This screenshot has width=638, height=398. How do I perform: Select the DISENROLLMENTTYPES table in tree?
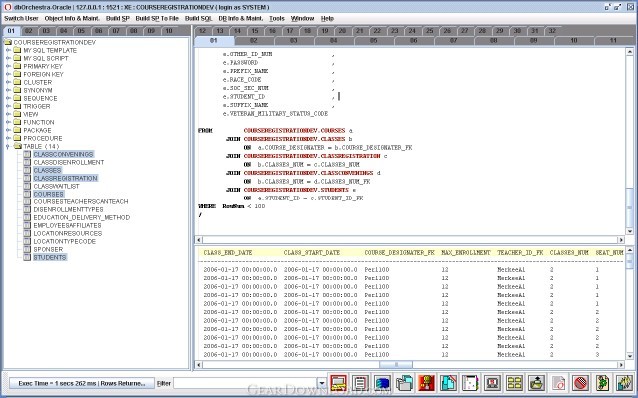tap(68, 209)
